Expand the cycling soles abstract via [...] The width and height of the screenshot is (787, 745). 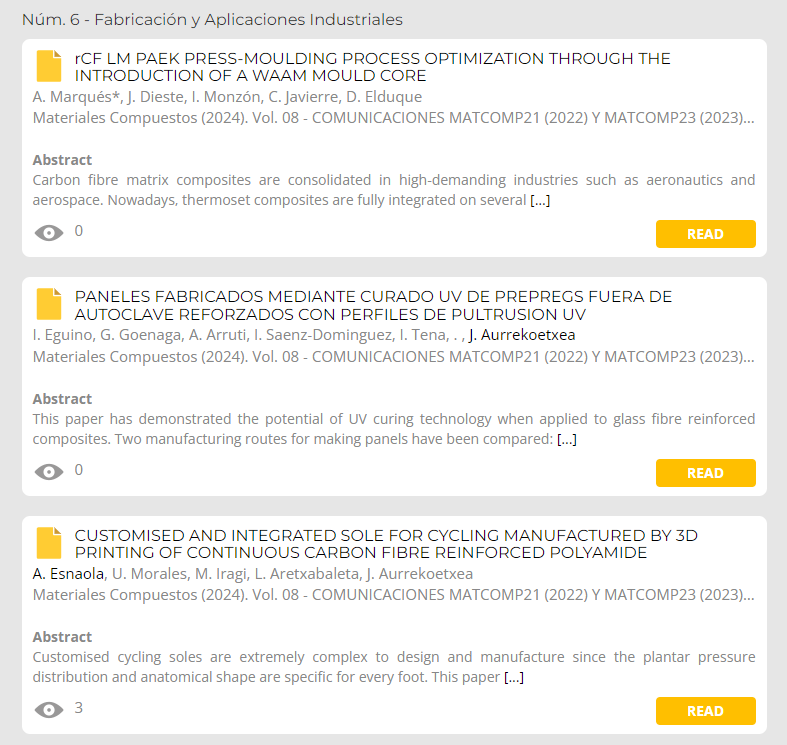pyautogui.click(x=514, y=677)
